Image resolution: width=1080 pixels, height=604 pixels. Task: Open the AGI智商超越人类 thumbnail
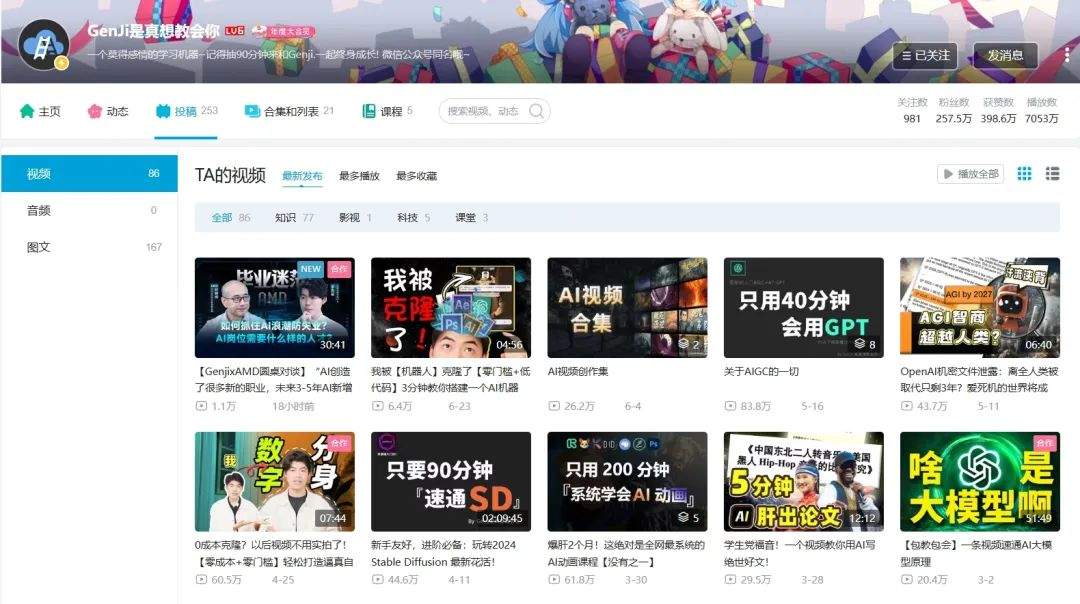[979, 307]
